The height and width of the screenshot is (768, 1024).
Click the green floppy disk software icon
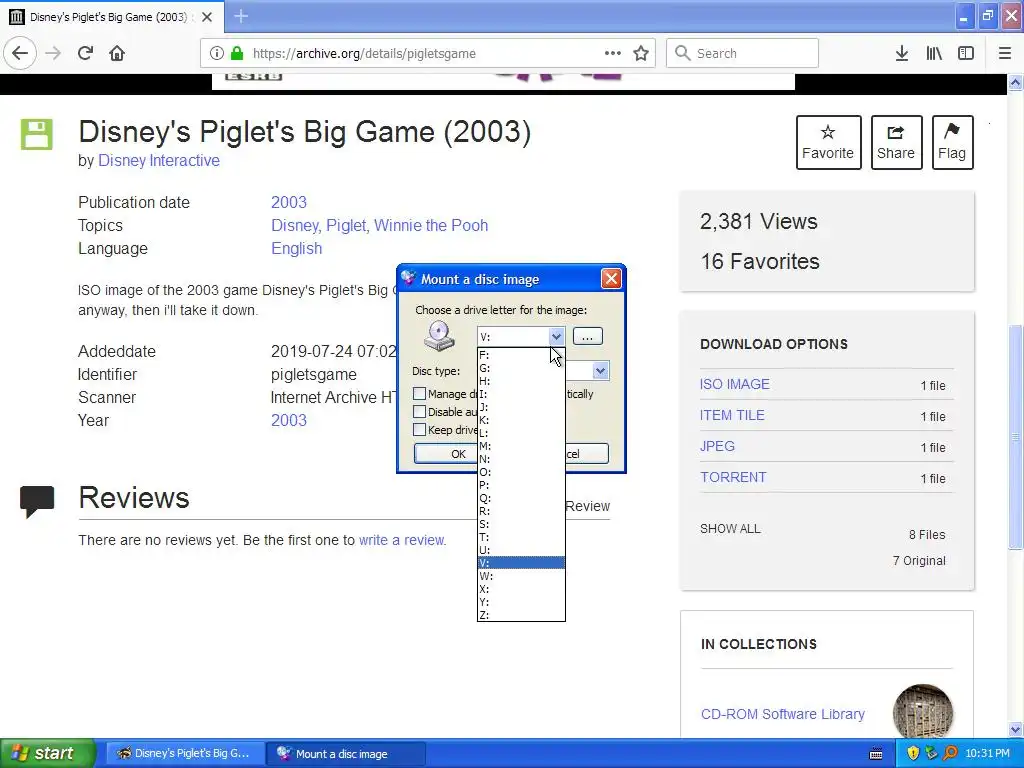37,135
